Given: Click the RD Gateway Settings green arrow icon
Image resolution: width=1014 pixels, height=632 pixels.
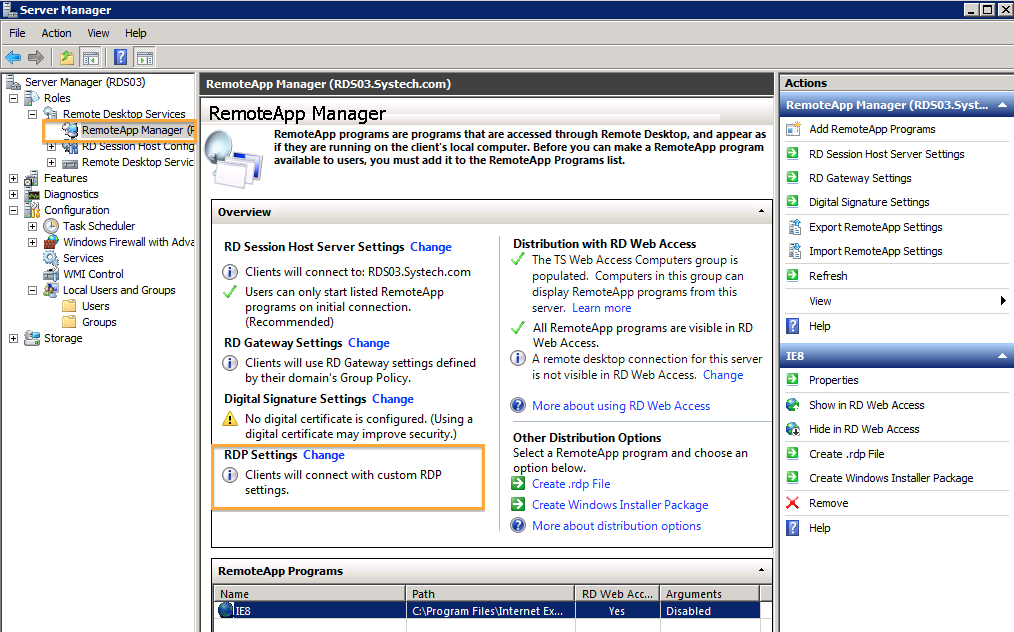Looking at the screenshot, I should (792, 178).
